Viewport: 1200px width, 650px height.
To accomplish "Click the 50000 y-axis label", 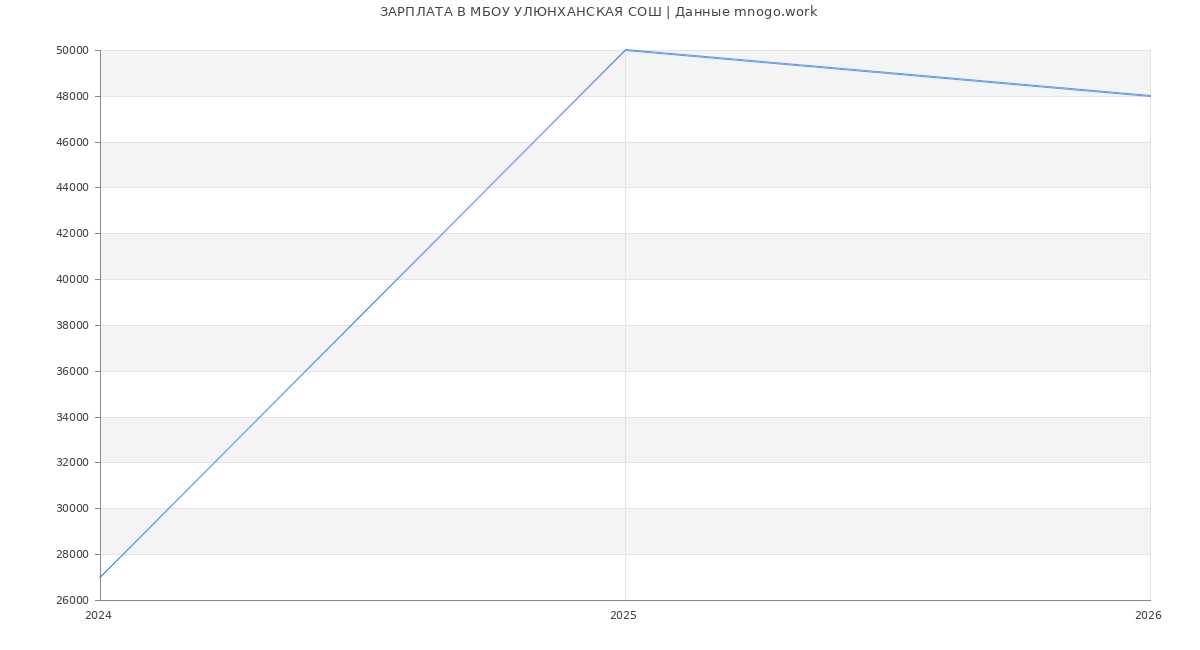I will coord(73,50).
